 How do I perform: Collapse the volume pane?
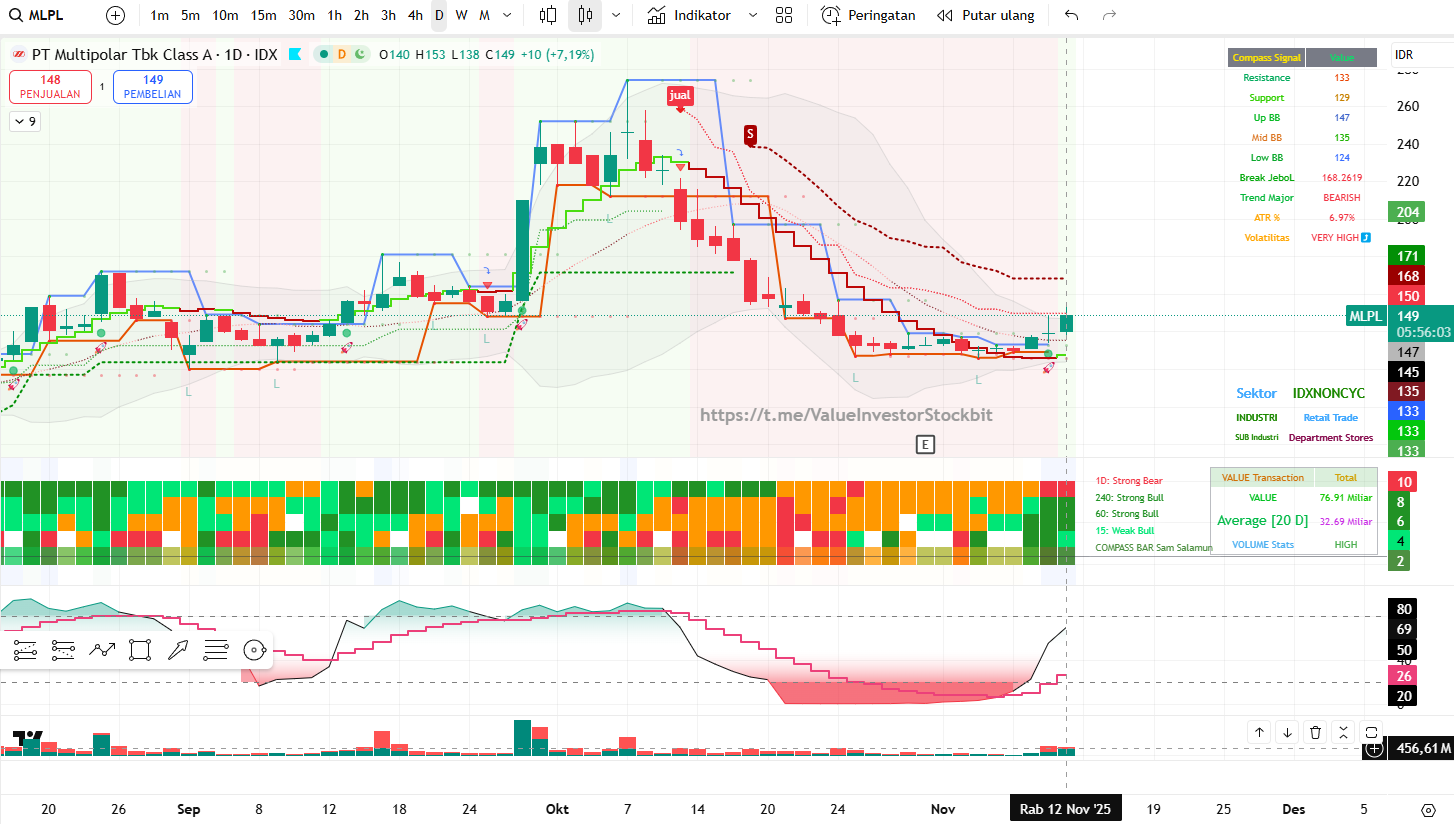1343,732
